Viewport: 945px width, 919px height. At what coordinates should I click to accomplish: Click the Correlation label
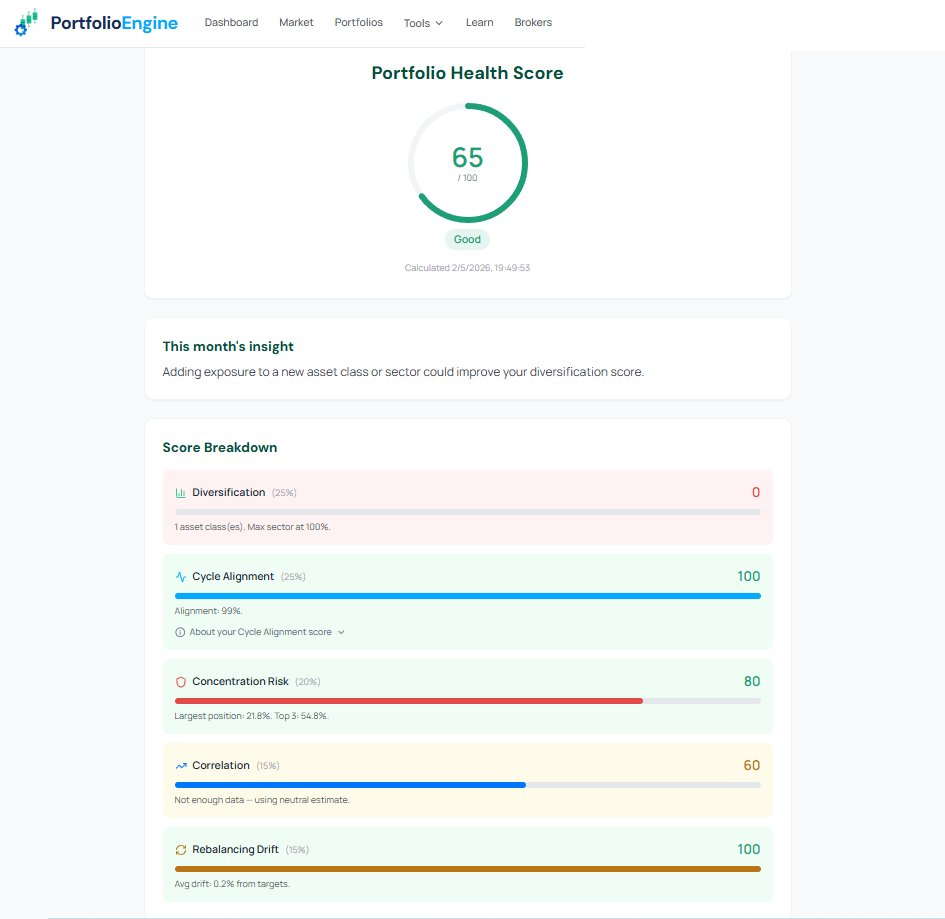click(x=221, y=765)
